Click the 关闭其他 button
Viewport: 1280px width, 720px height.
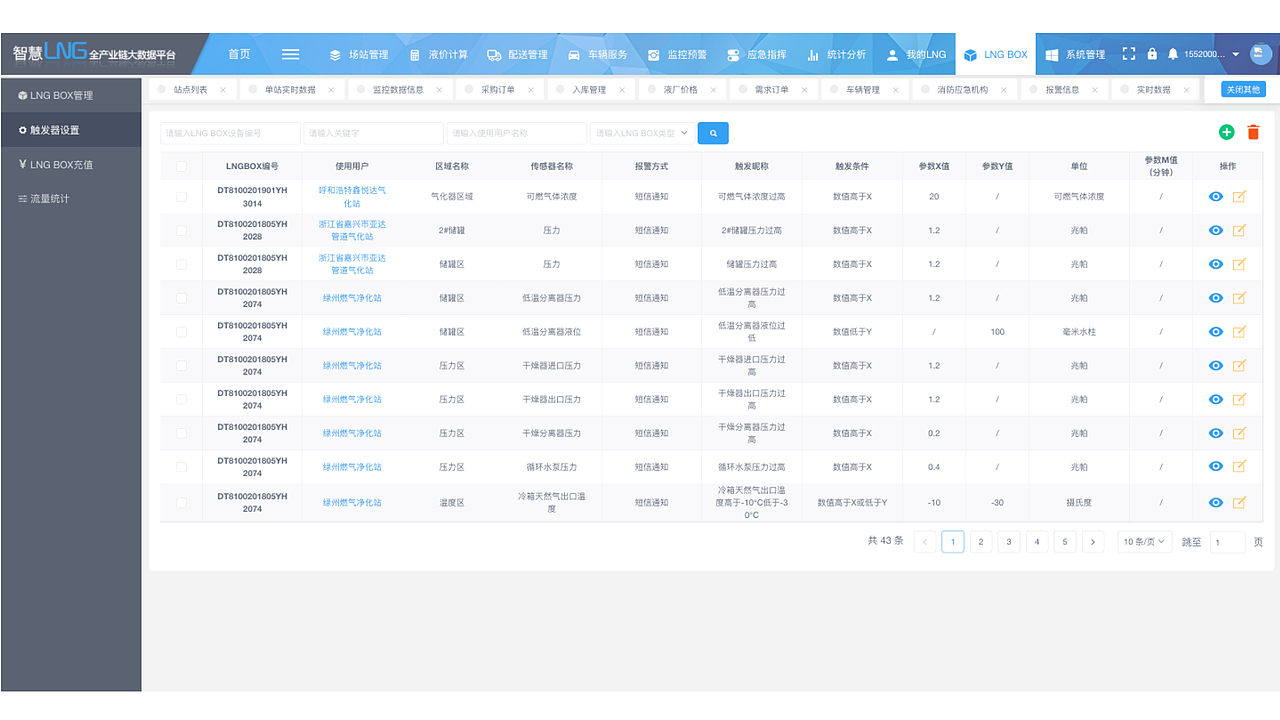(x=1243, y=90)
